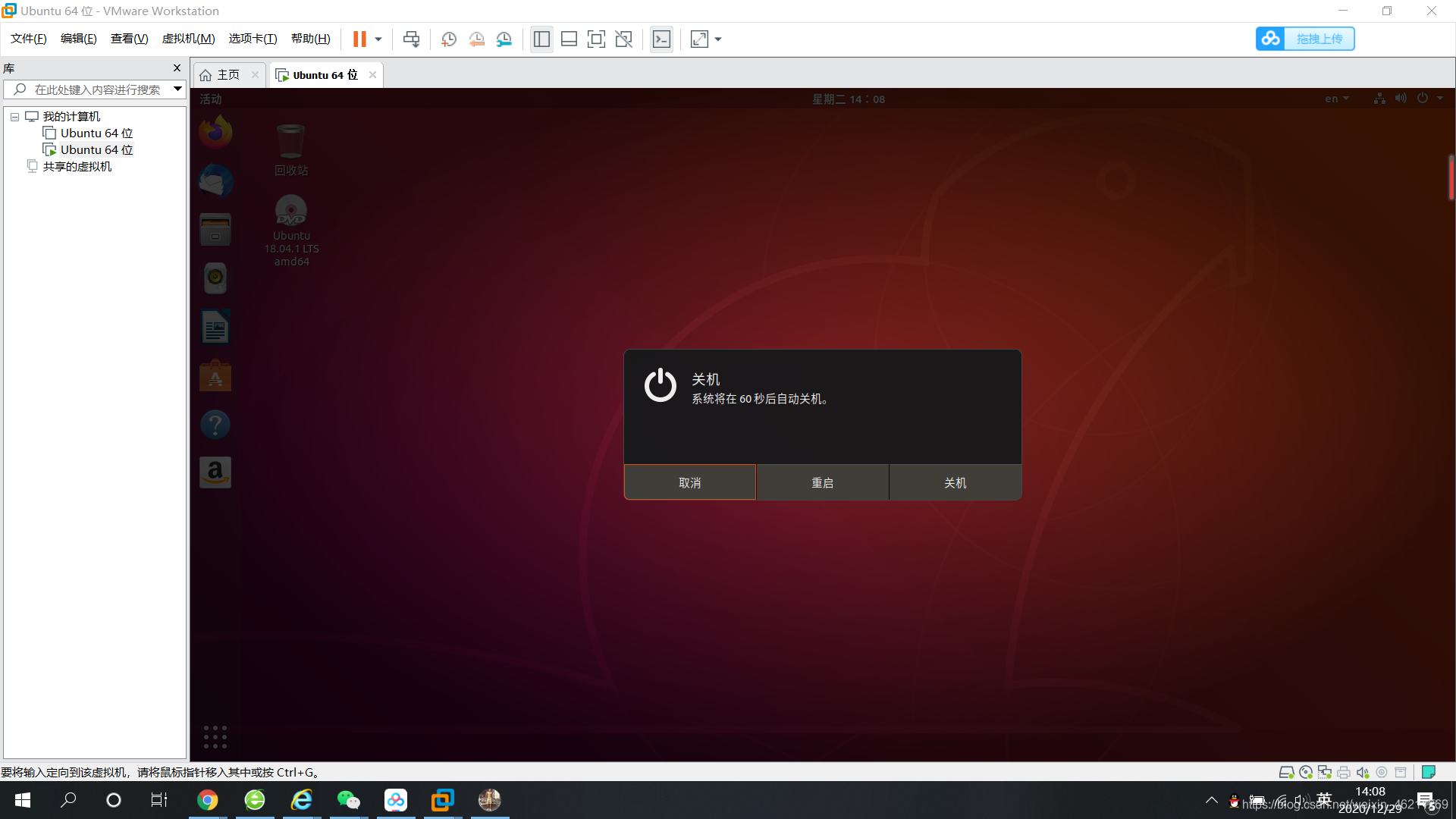Toggle the console view button

[x=661, y=39]
